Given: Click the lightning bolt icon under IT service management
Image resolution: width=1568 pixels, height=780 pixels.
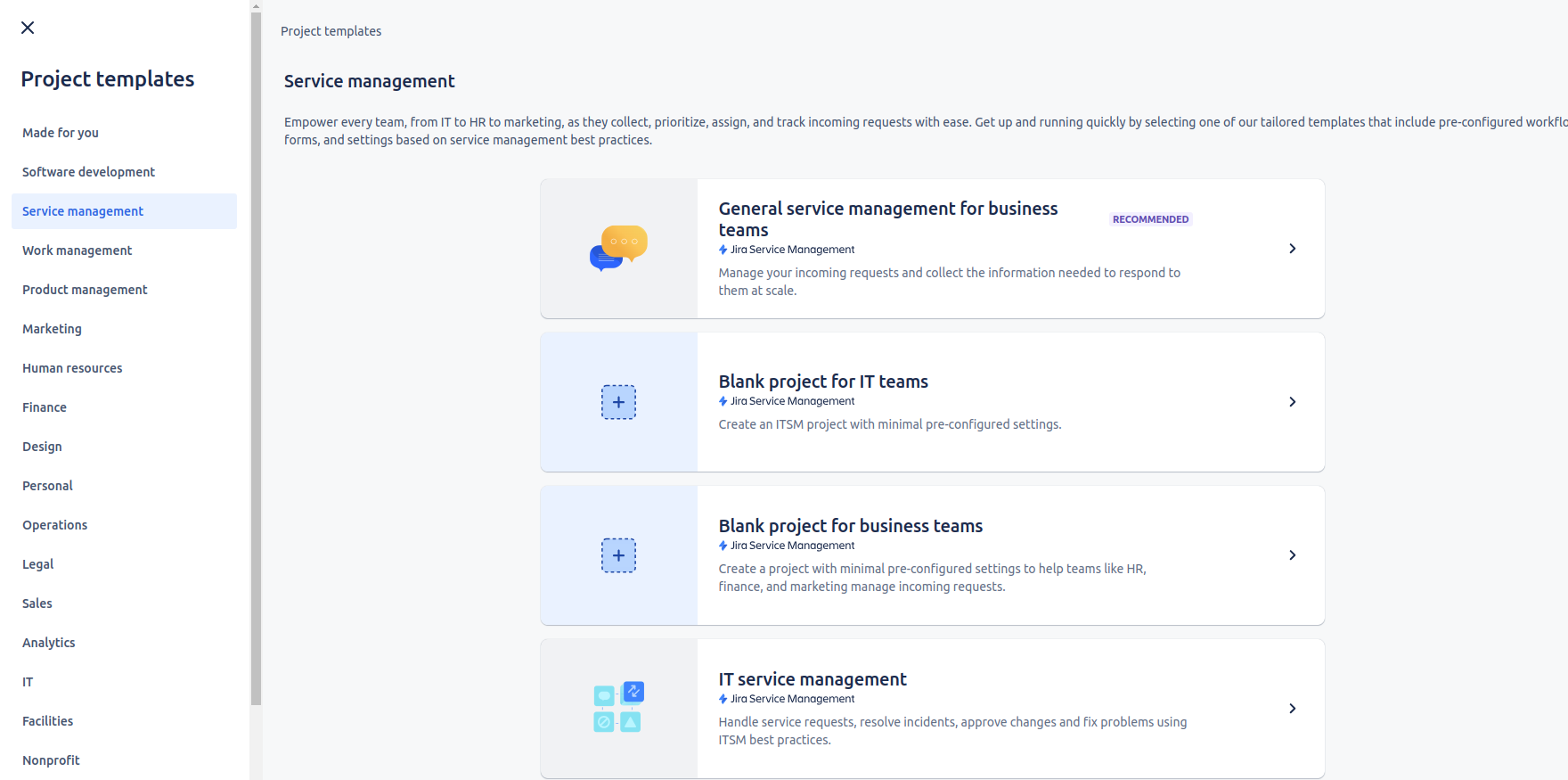Looking at the screenshot, I should point(723,699).
